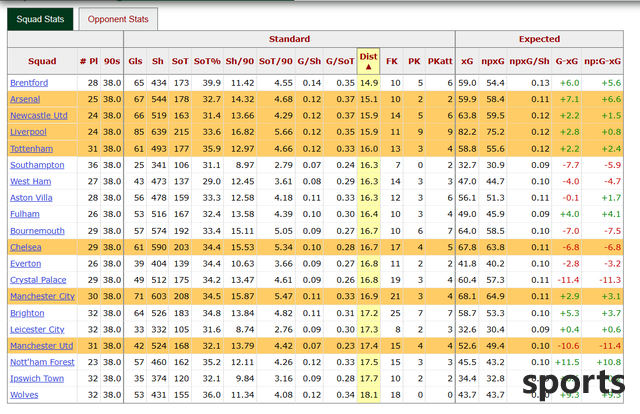The height and width of the screenshot is (414, 640).
Task: Sort by the # Pl column header
Action: [x=89, y=61]
